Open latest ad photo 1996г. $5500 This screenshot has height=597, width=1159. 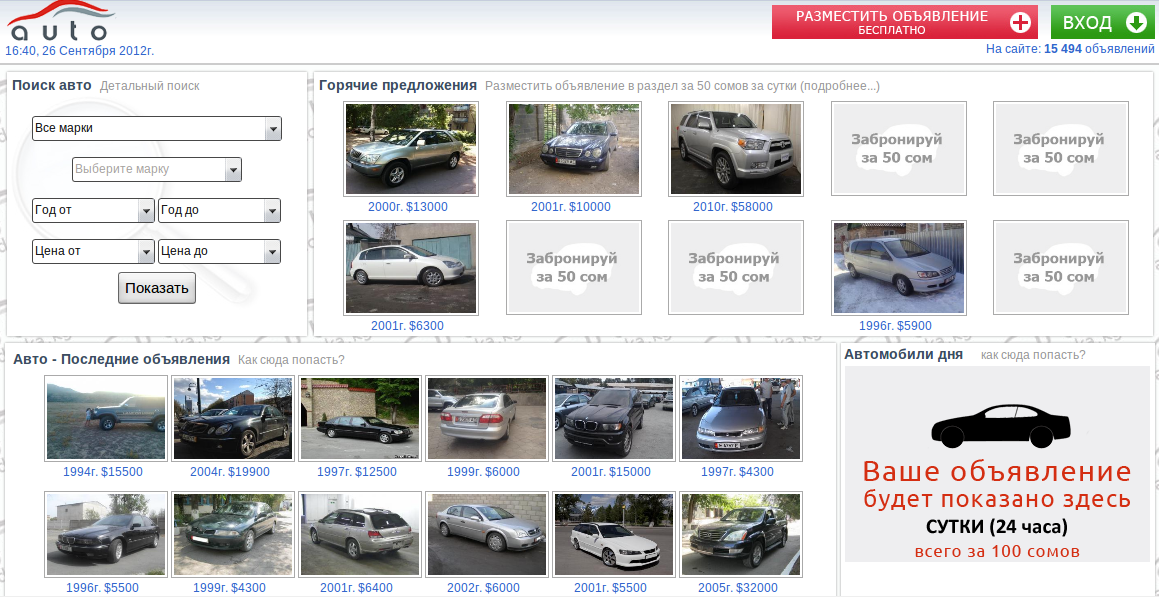[106, 534]
